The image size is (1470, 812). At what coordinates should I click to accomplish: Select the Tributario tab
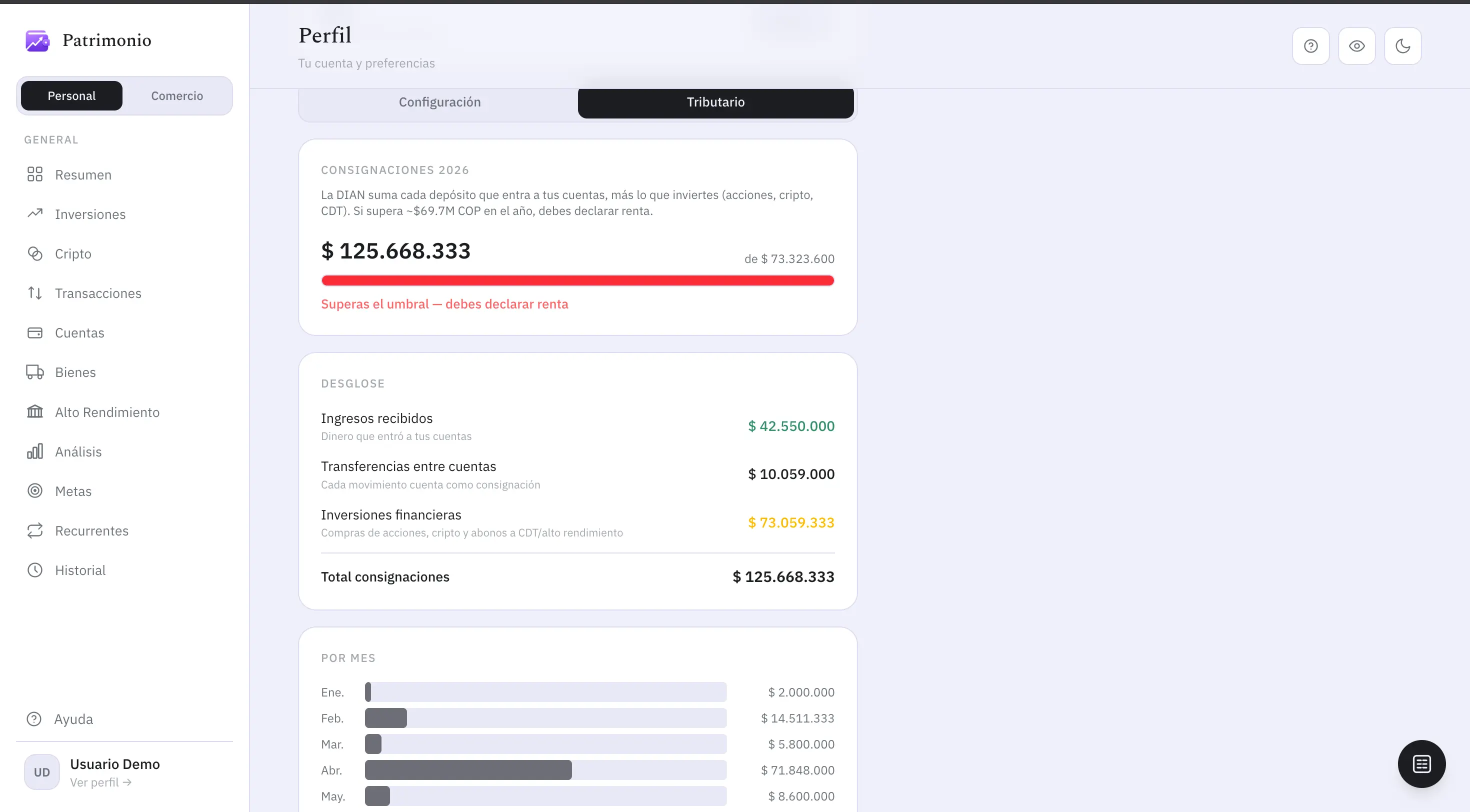pyautogui.click(x=715, y=102)
